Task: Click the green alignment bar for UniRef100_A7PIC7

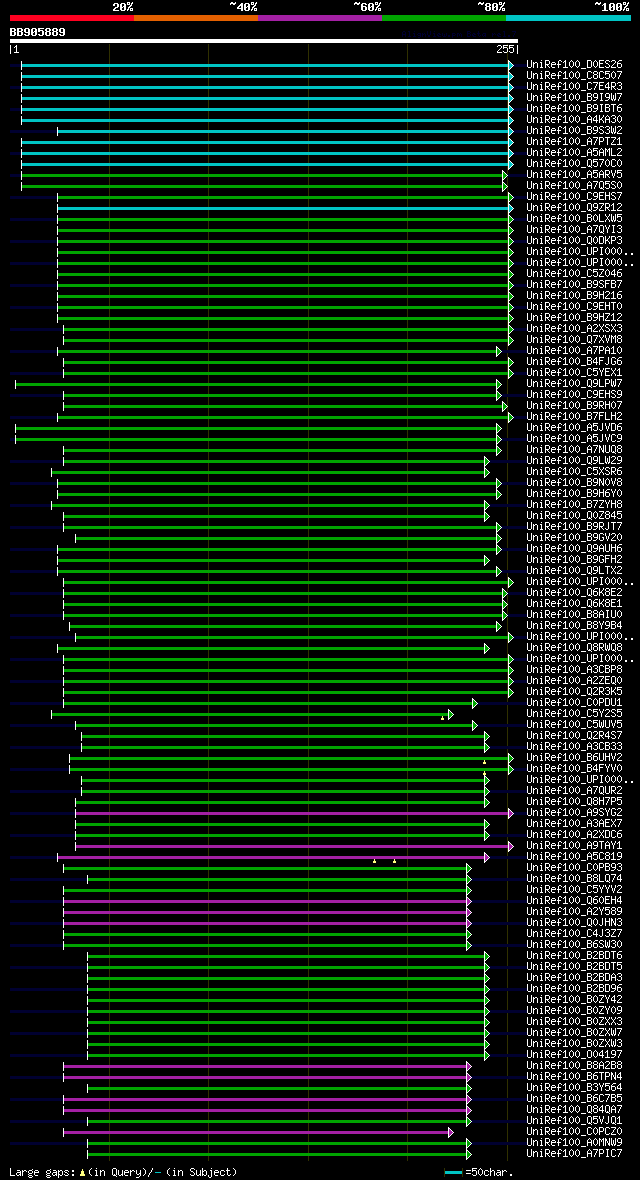Action: tap(279, 1154)
